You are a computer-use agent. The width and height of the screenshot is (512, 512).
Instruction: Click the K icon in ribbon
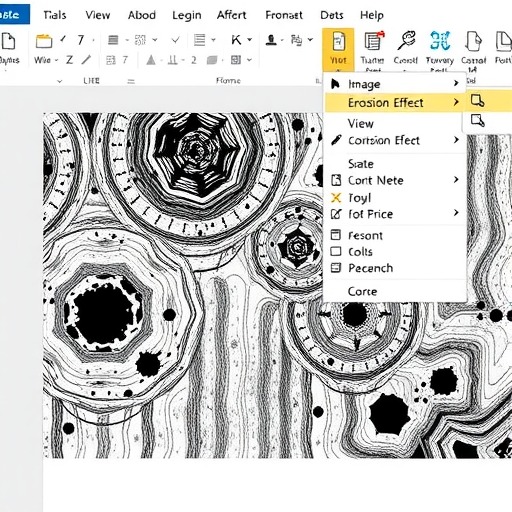pos(236,40)
